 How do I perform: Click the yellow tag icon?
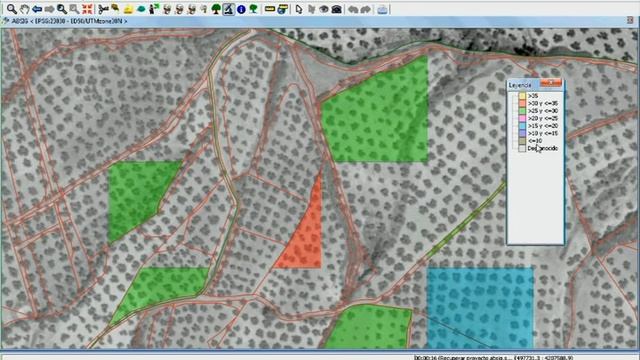(x=116, y=8)
